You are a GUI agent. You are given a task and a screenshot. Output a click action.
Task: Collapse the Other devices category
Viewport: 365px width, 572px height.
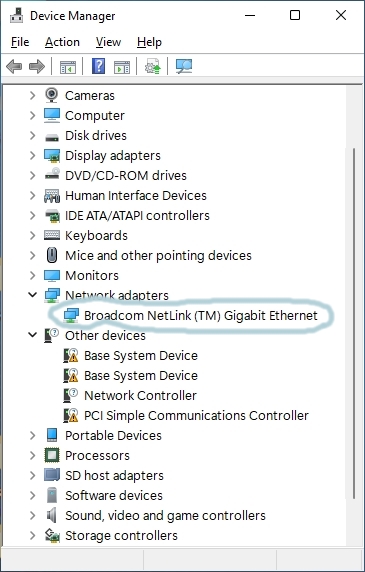click(33, 335)
